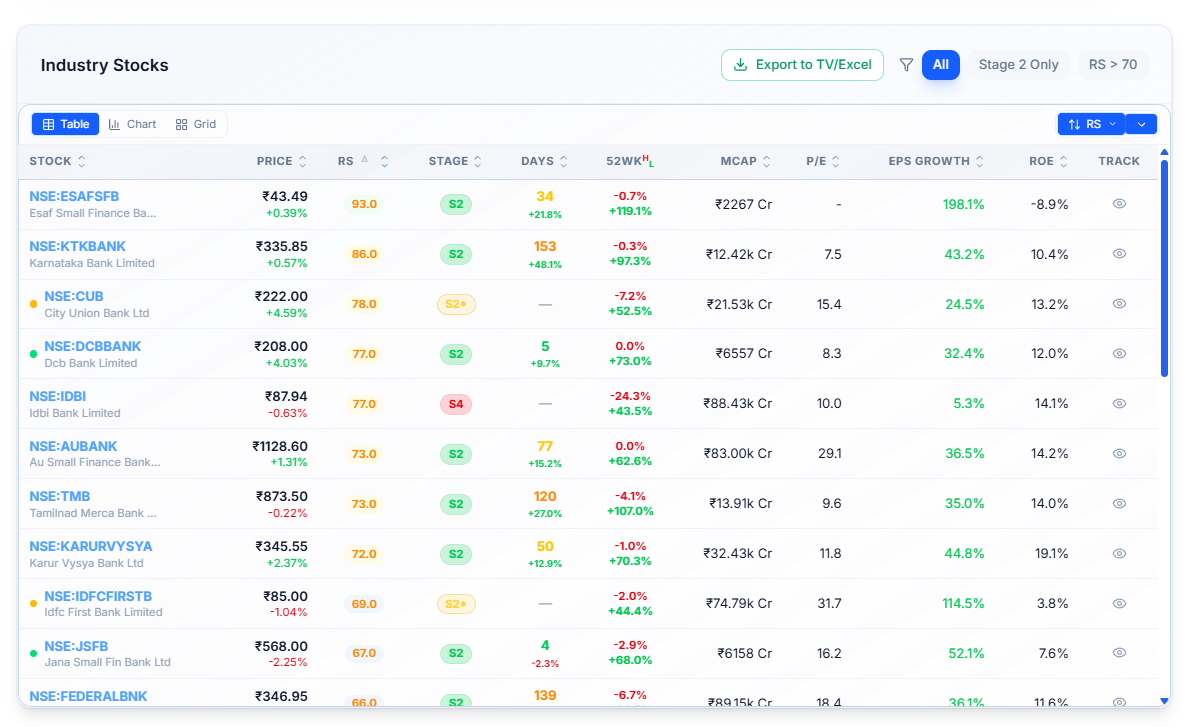The height and width of the screenshot is (727, 1191).
Task: Track NSE:TMB with eye icon
Action: (1119, 504)
